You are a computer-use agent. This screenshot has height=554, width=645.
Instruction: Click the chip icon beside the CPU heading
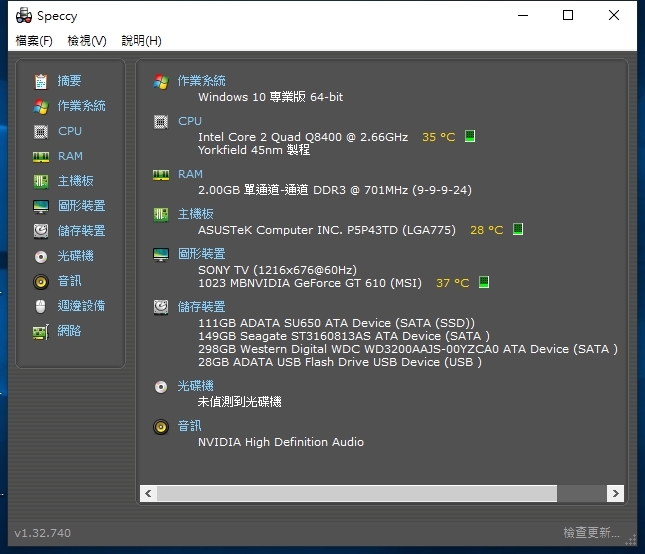(161, 122)
